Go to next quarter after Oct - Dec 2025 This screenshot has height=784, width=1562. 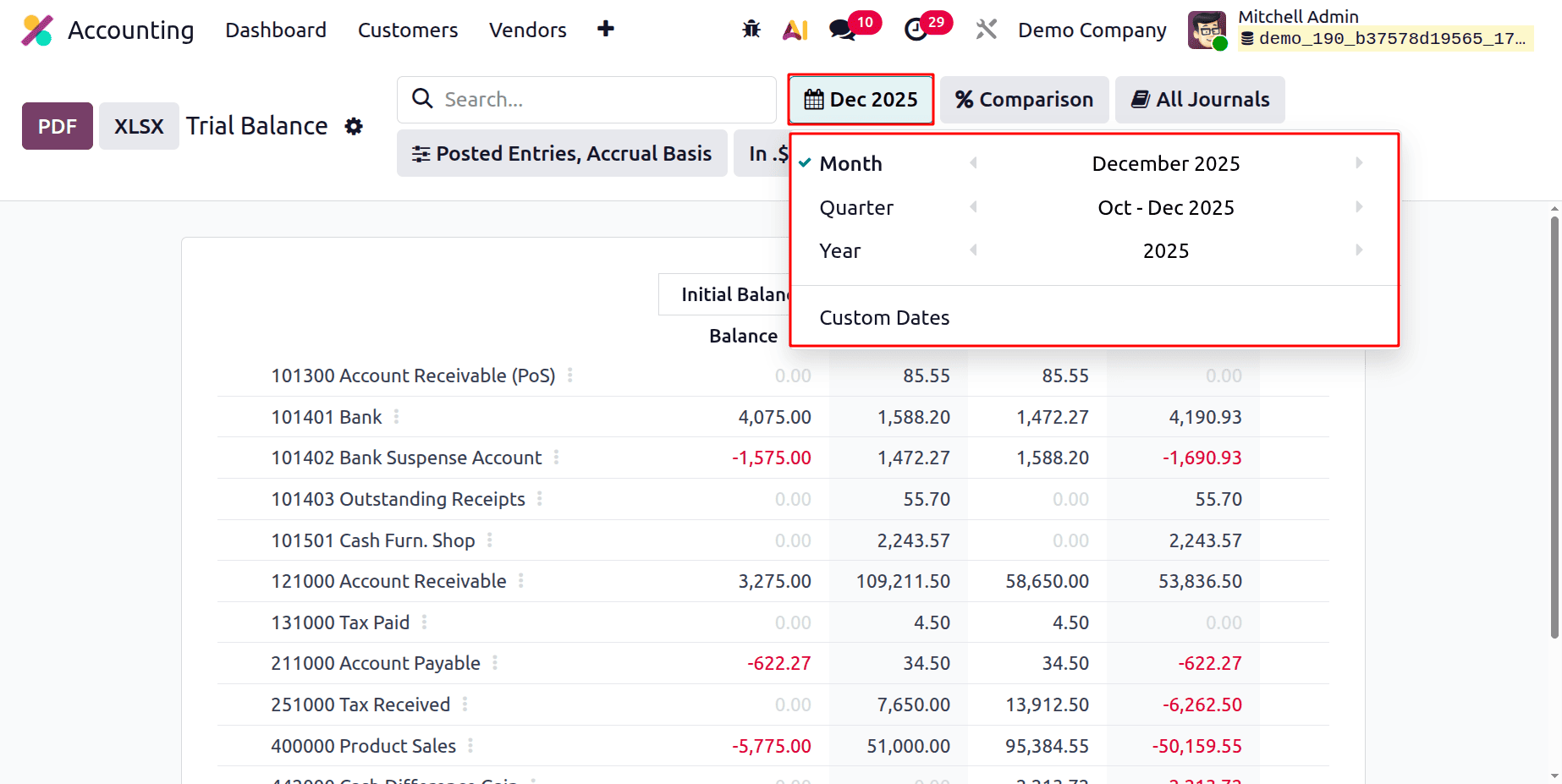(x=1359, y=206)
